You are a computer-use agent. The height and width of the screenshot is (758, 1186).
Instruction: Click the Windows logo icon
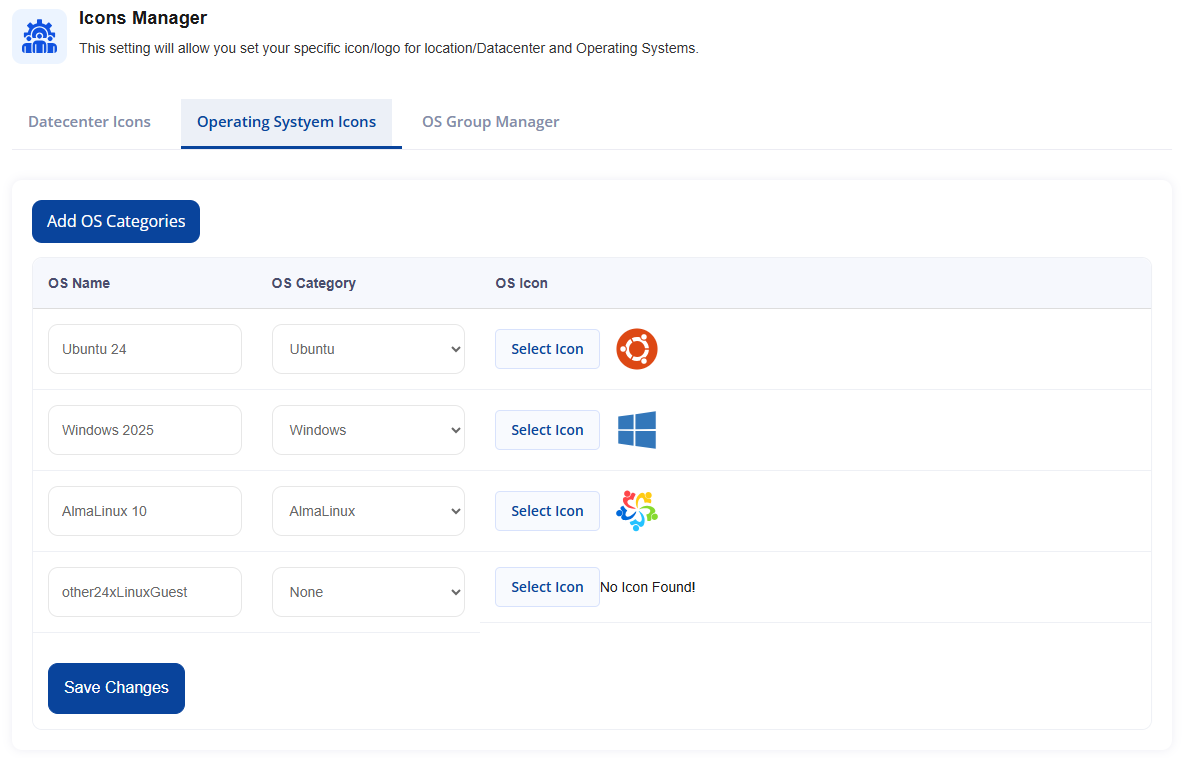point(636,430)
